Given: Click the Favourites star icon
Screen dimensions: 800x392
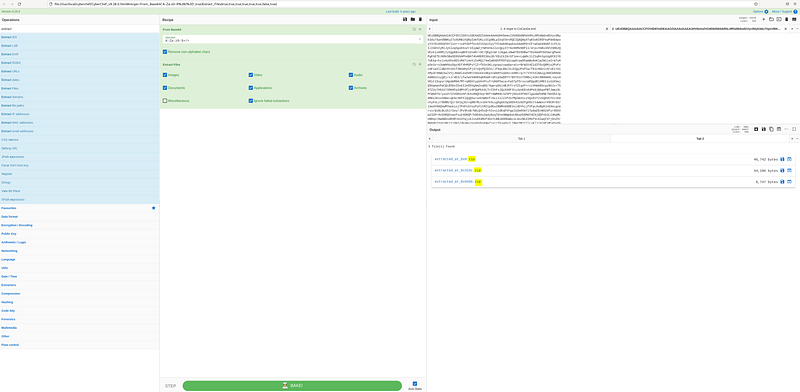Looking at the screenshot, I should coord(154,208).
